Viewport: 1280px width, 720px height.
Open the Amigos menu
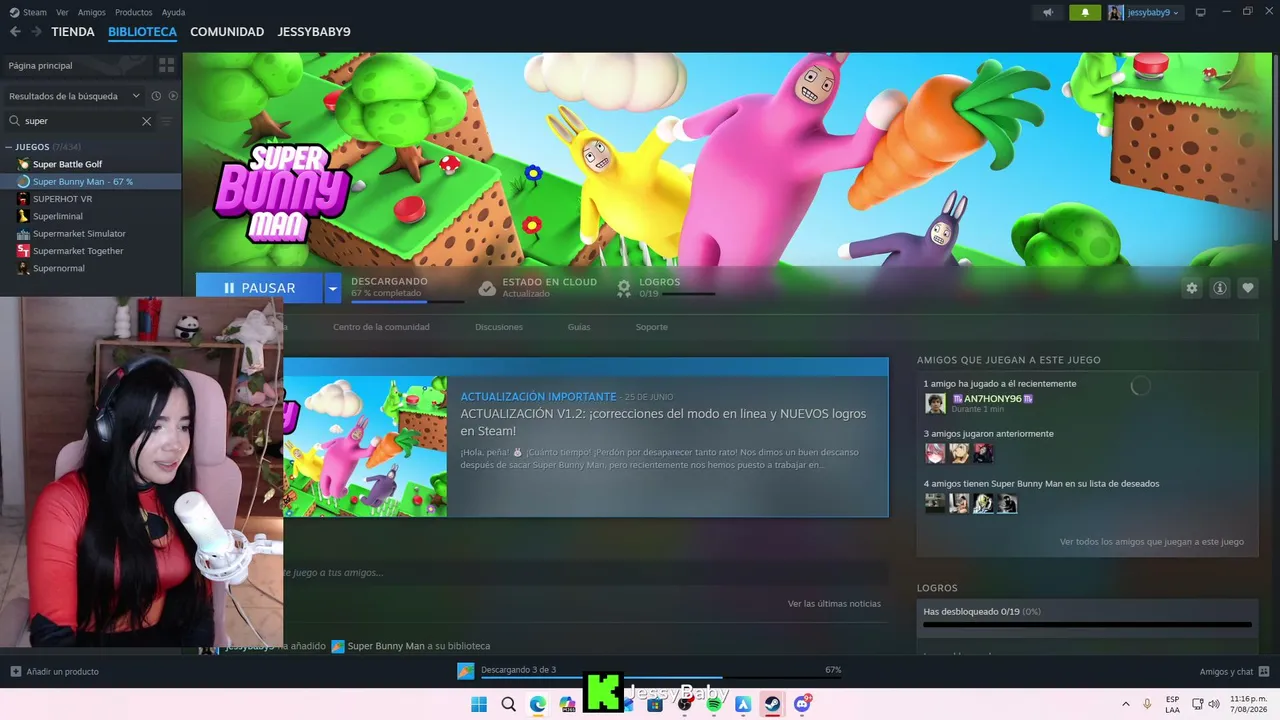[91, 12]
